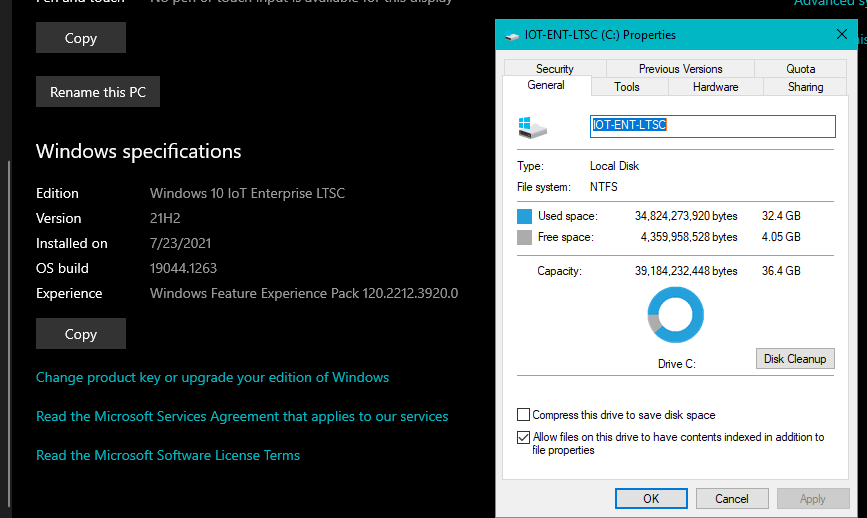
Task: Click the blue Used space color square
Action: click(524, 216)
